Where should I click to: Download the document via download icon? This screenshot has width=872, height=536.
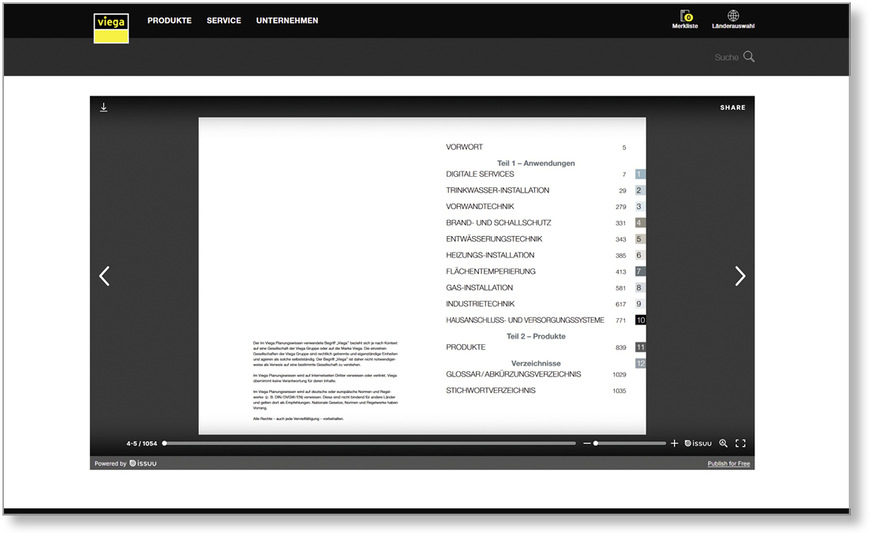104,107
